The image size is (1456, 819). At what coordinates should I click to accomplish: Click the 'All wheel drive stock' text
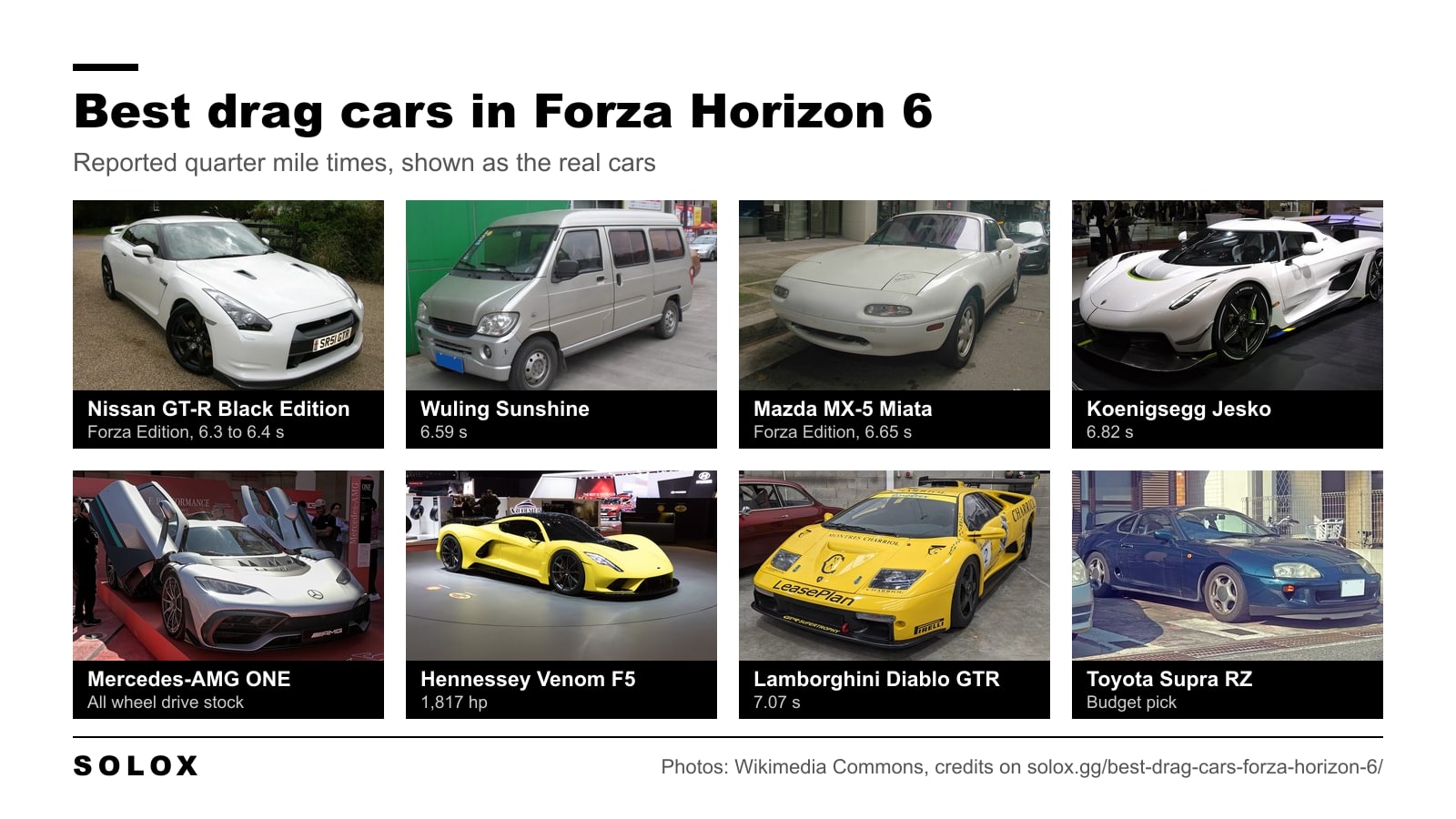(166, 703)
